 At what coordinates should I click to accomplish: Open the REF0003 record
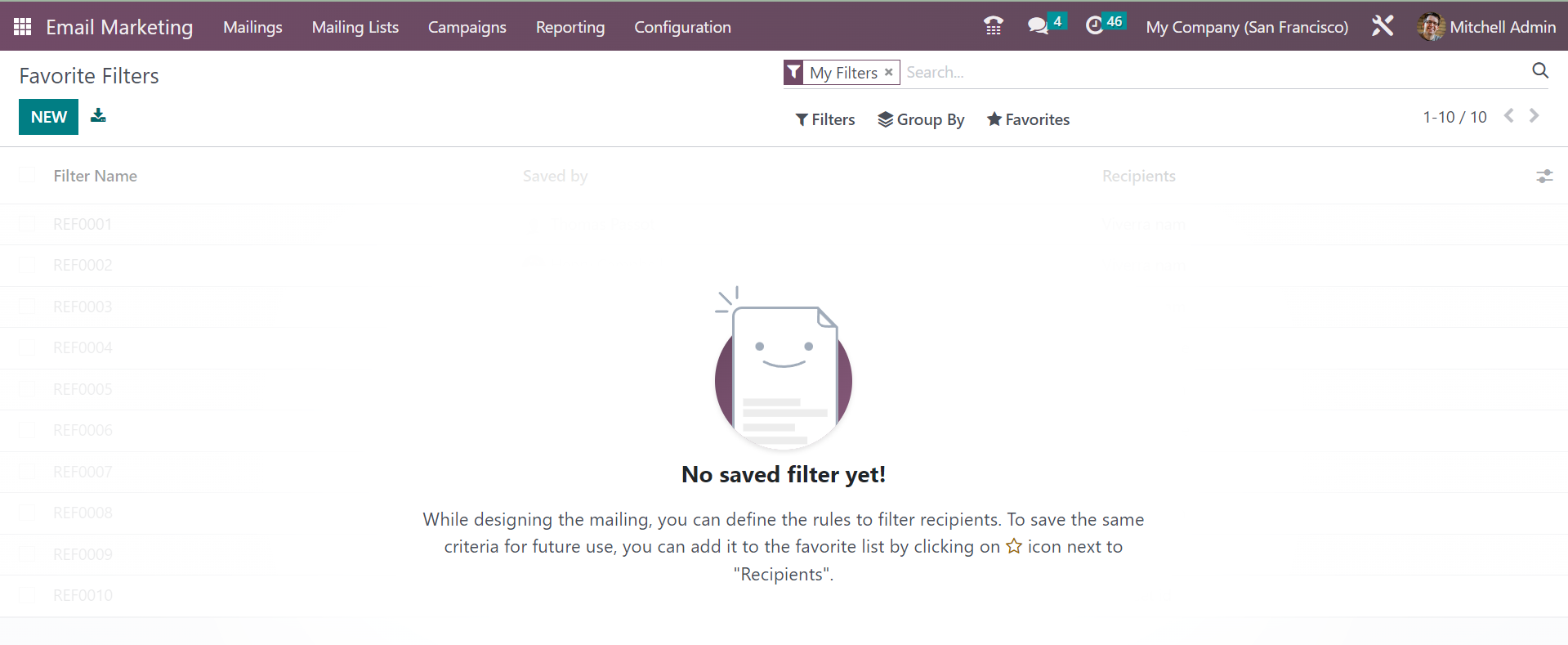pos(83,307)
